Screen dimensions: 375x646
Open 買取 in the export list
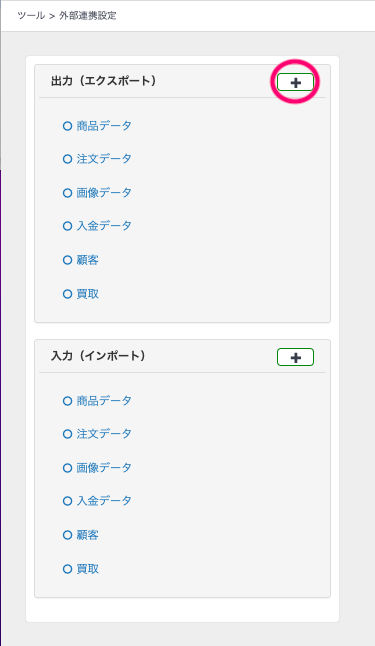[87, 294]
